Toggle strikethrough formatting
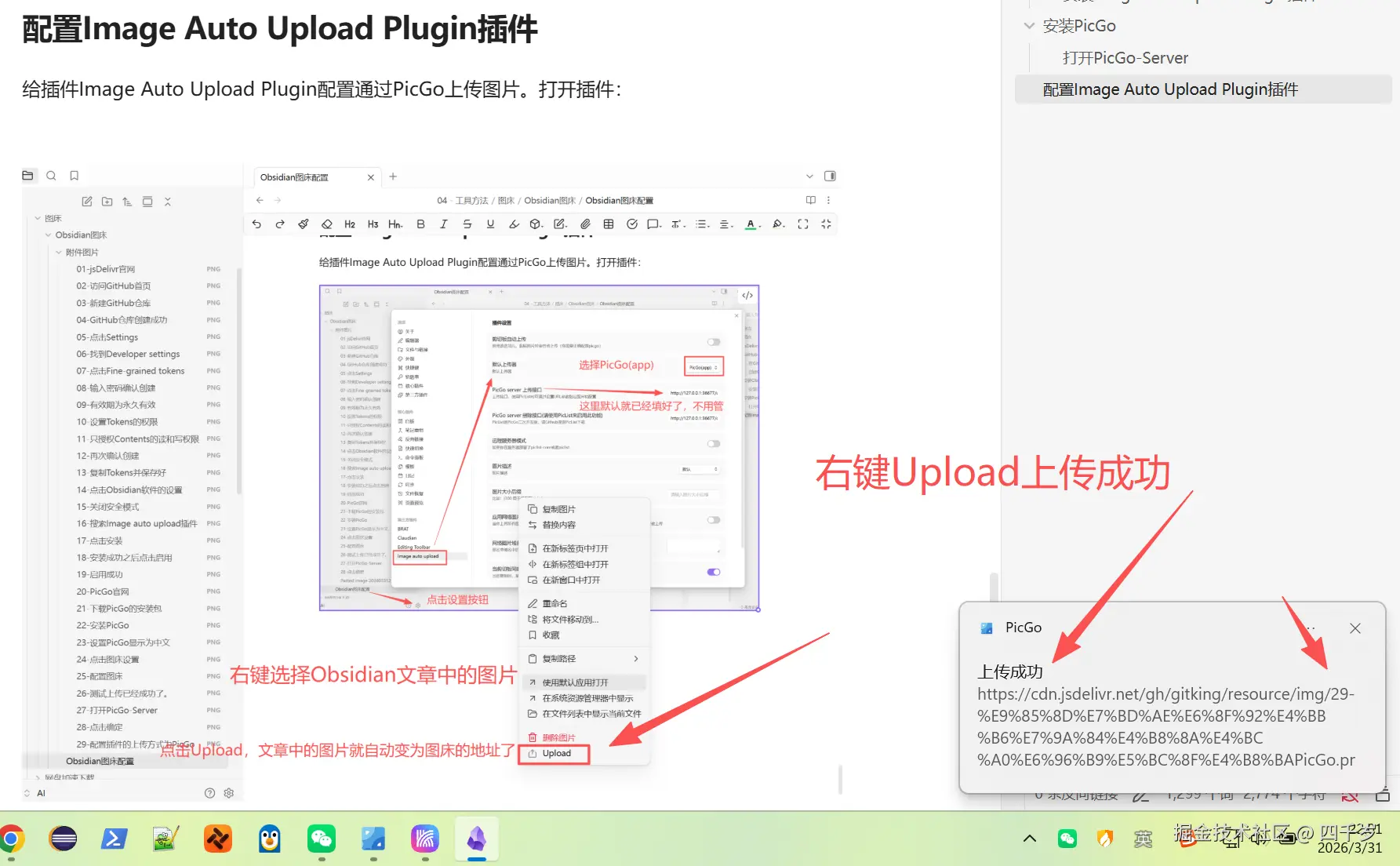The width and height of the screenshot is (1400, 866). 467,224
